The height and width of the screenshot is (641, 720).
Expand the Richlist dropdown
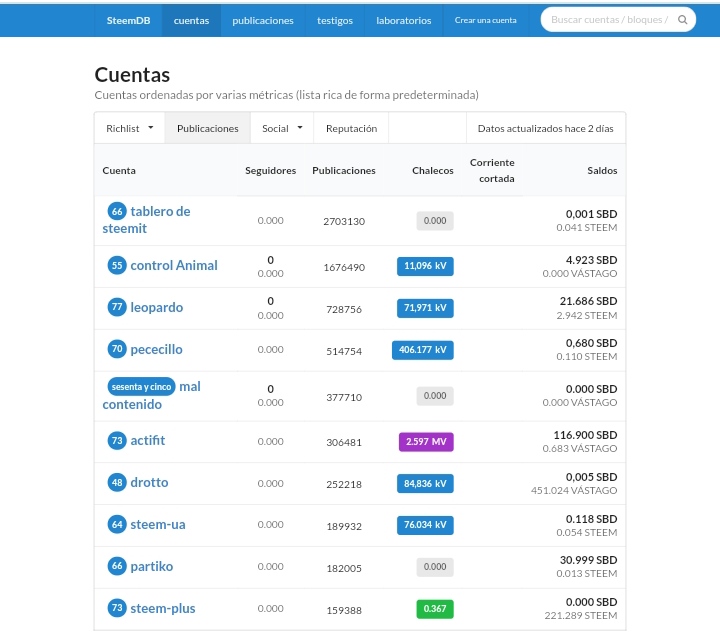pyautogui.click(x=129, y=128)
